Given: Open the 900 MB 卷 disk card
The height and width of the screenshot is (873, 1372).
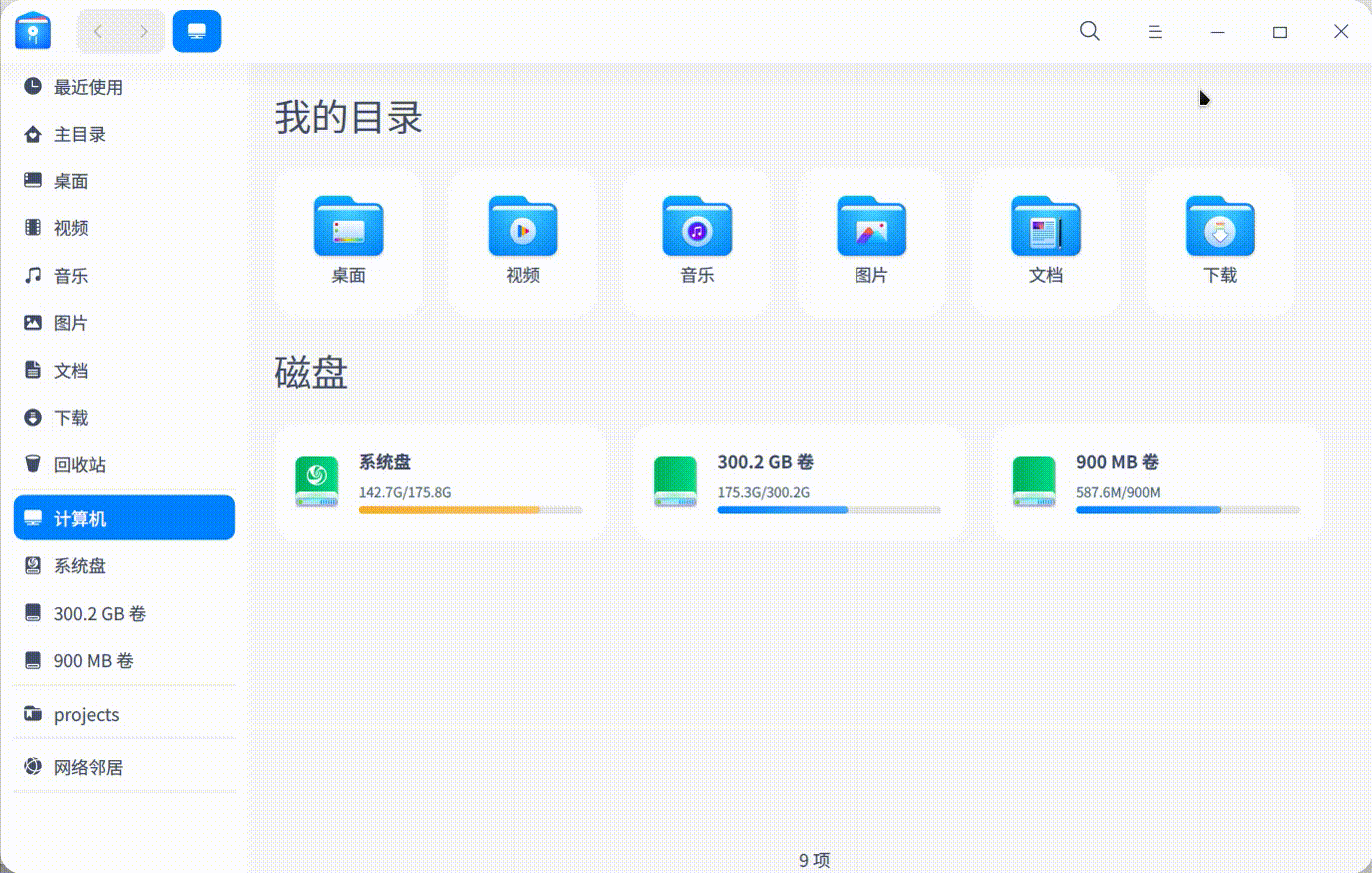Looking at the screenshot, I should click(1157, 480).
